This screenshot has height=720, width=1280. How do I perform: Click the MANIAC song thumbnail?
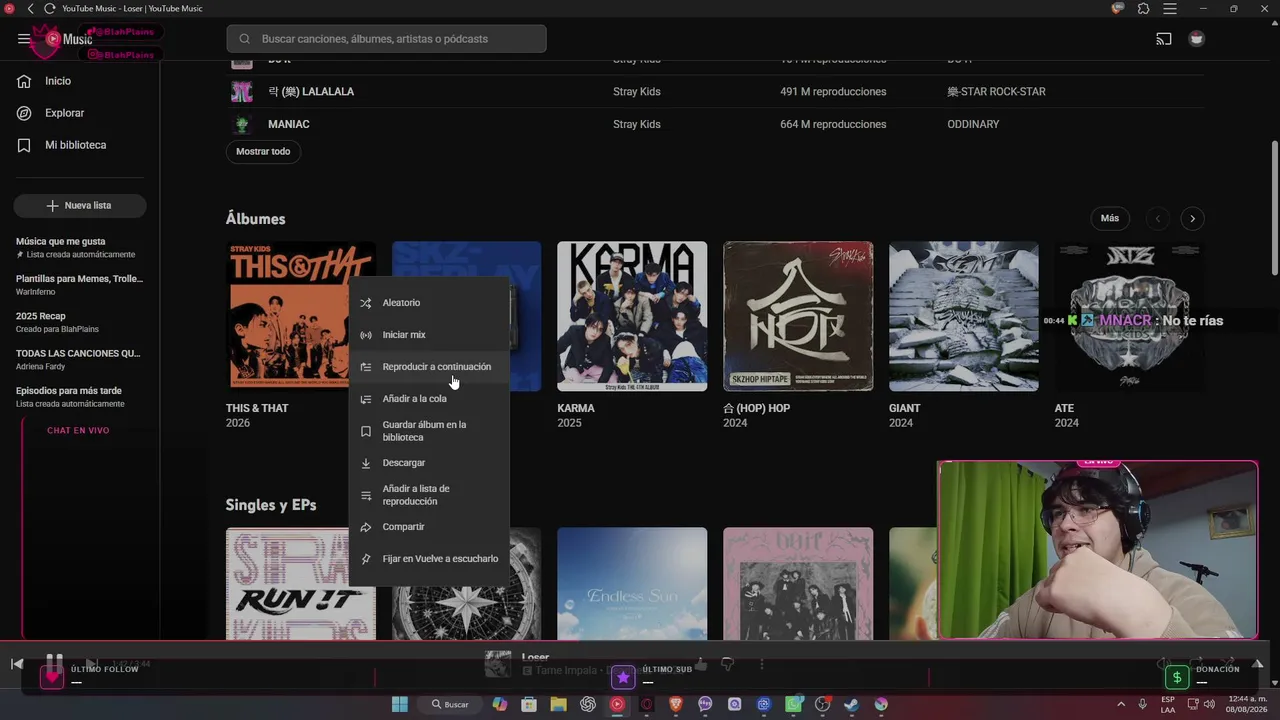coord(242,125)
